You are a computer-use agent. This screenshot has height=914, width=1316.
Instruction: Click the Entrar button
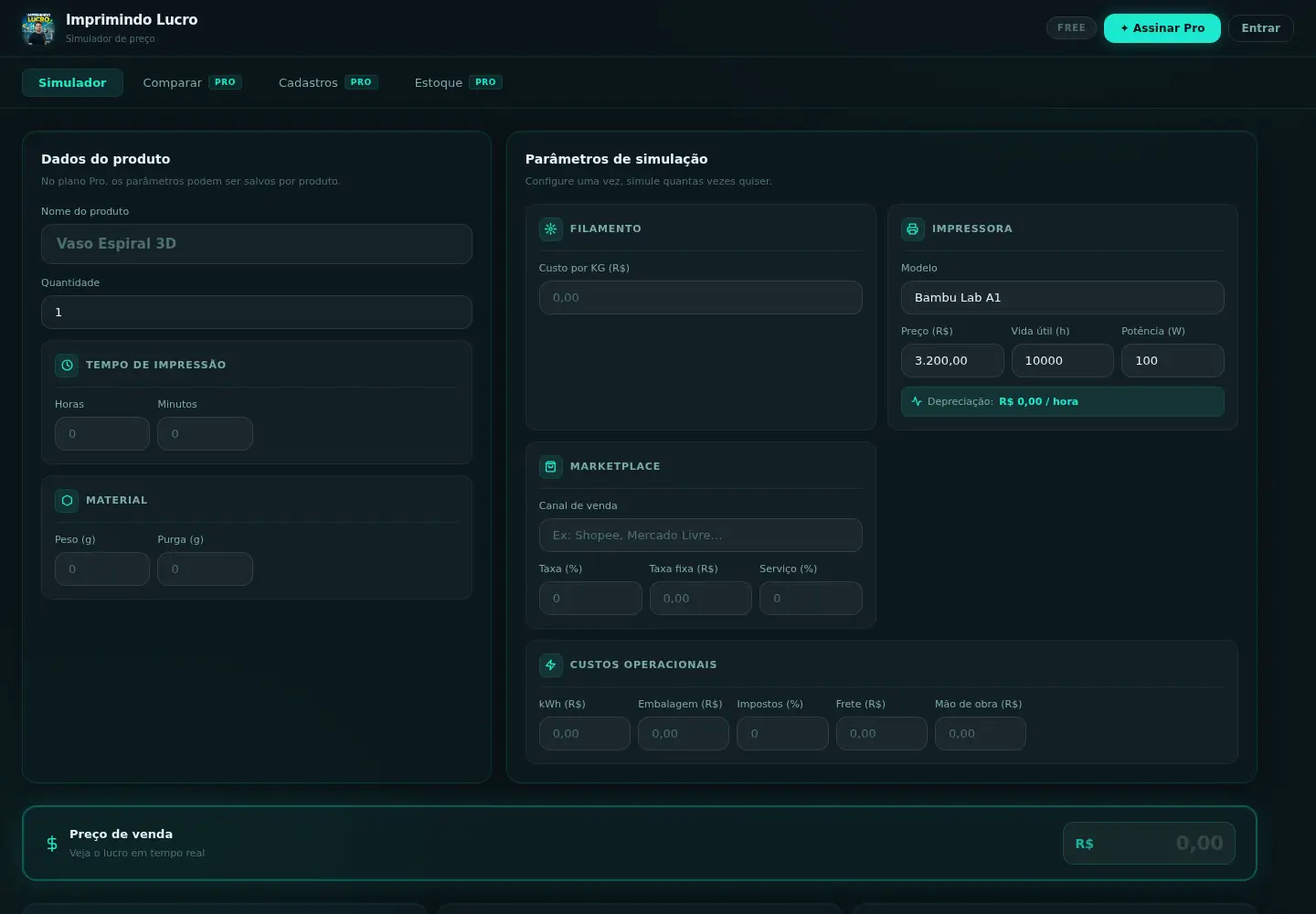click(1260, 28)
